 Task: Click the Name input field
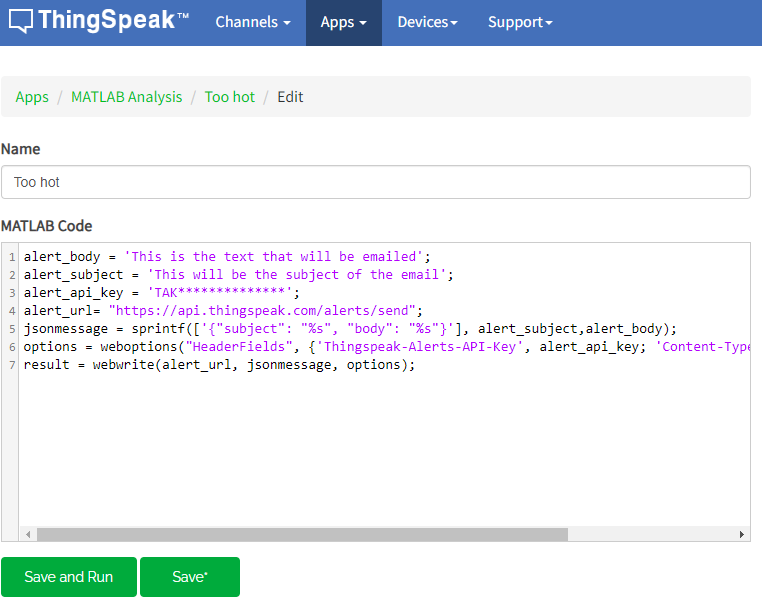[x=376, y=182]
